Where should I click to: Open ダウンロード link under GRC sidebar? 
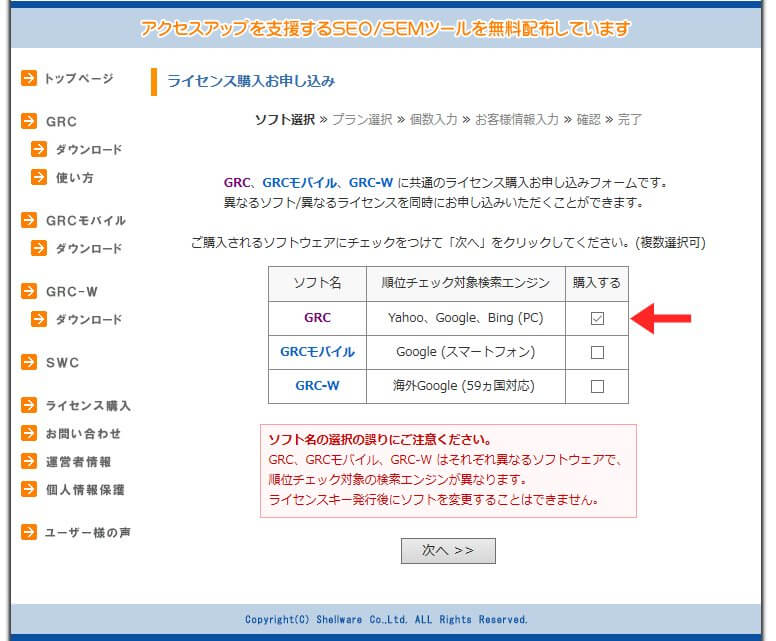coord(89,149)
